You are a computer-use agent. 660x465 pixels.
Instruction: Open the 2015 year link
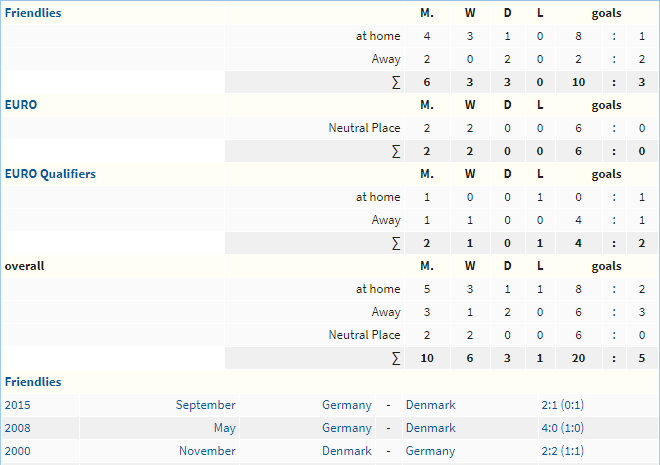click(18, 405)
